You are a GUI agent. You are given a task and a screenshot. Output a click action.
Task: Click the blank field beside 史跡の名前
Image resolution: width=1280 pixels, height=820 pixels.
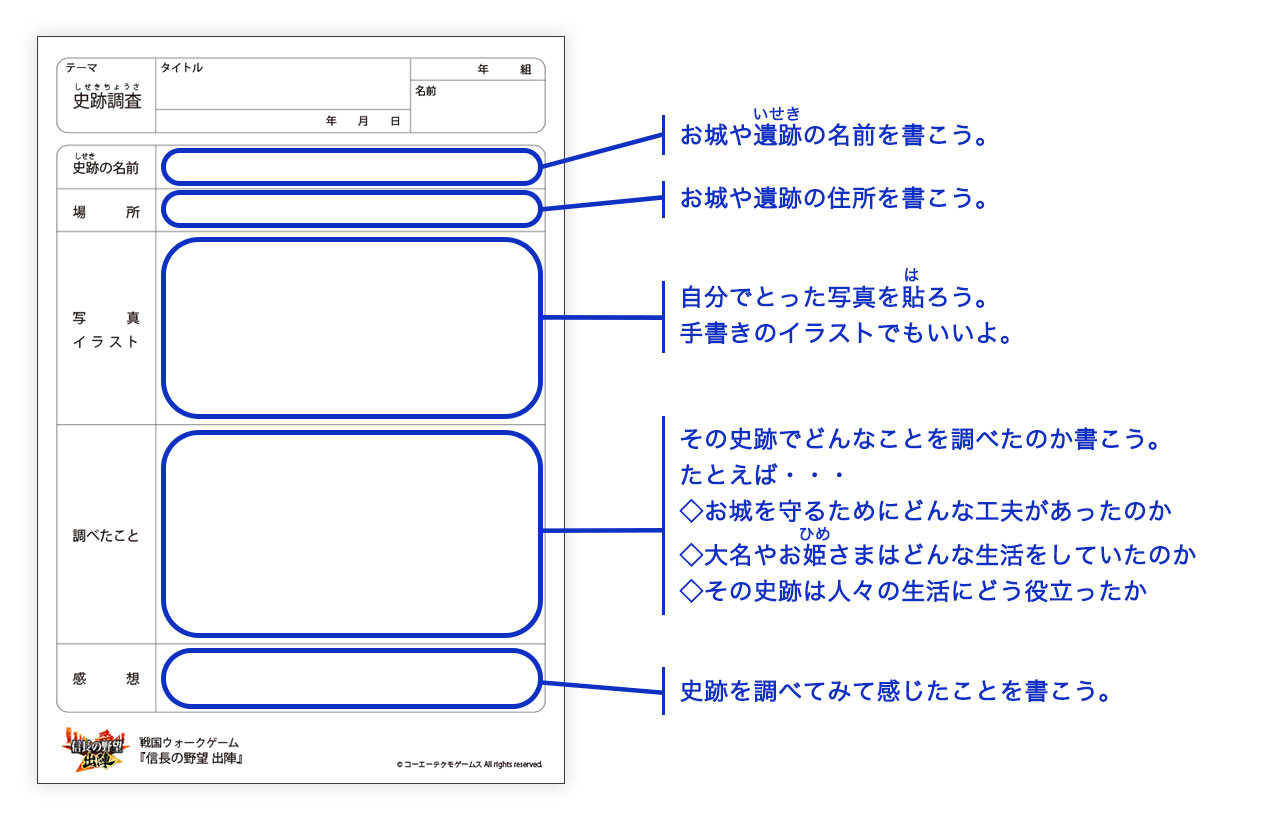coord(351,167)
